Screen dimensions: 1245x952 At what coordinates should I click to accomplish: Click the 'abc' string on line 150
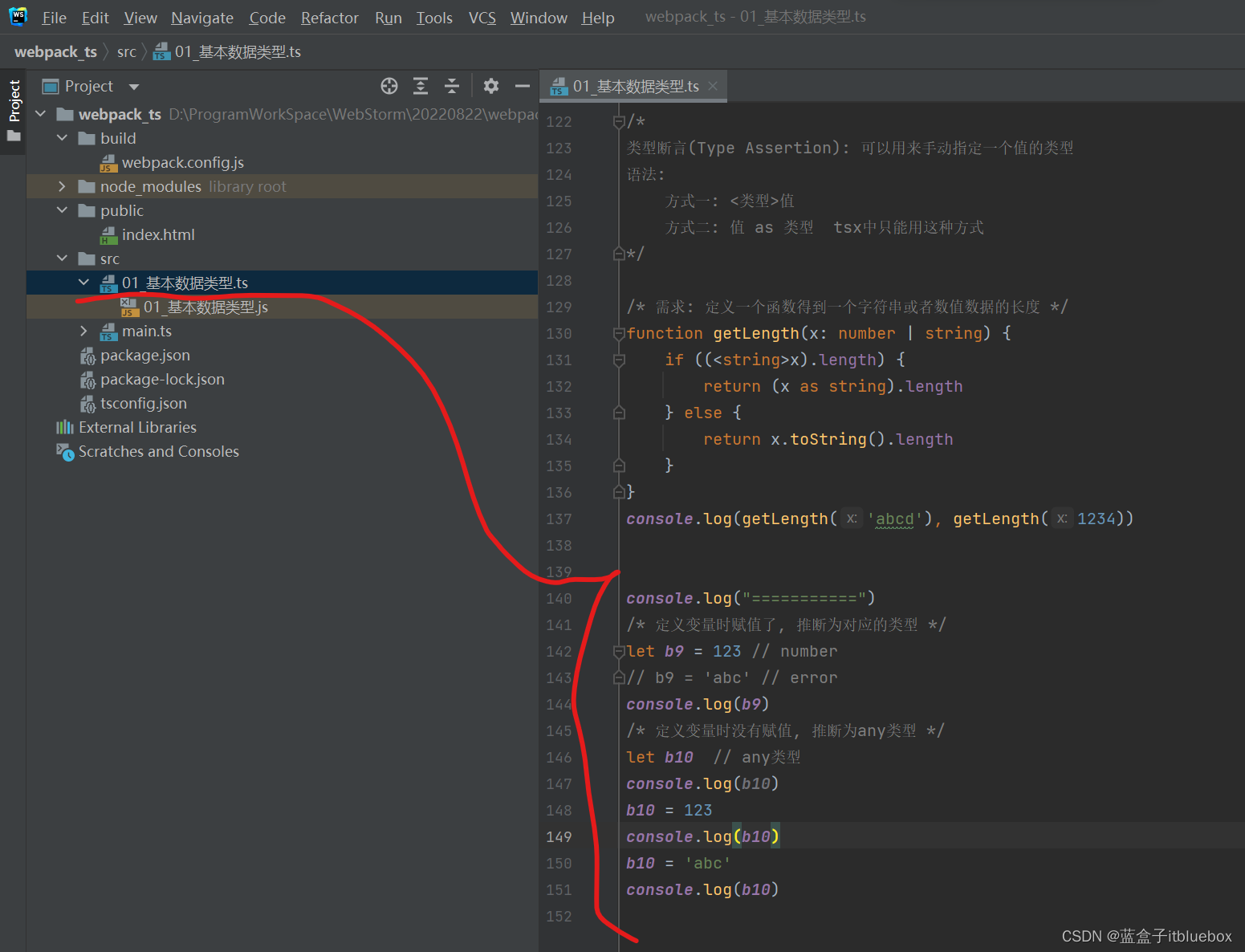(707, 863)
